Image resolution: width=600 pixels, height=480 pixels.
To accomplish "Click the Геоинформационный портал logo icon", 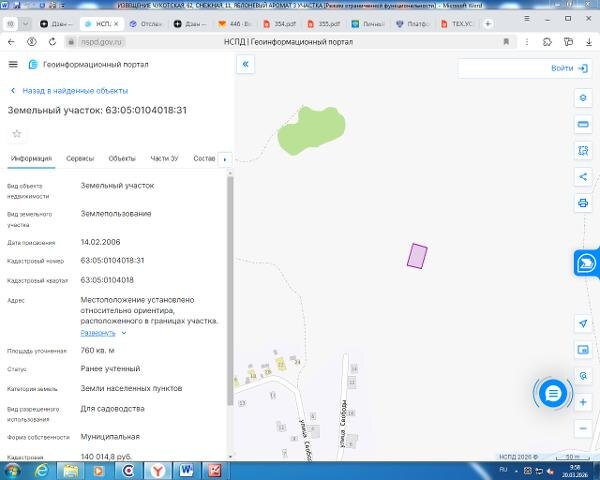I will pos(33,64).
